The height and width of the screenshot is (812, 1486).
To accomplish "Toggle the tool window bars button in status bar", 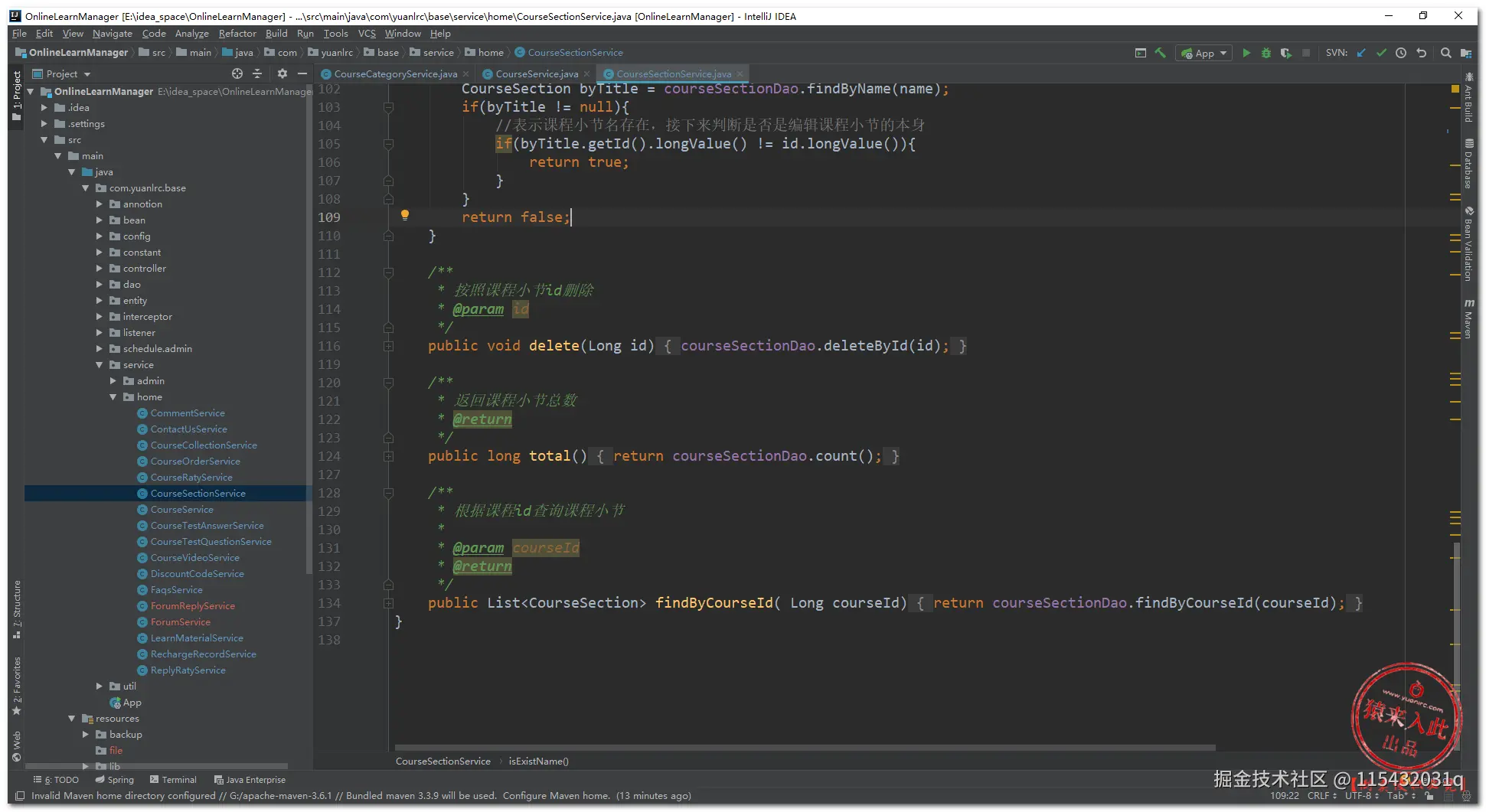I will 20,796.
